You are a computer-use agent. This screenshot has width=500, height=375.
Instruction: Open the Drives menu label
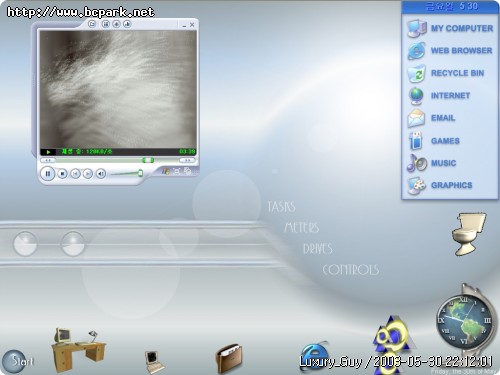[318, 249]
